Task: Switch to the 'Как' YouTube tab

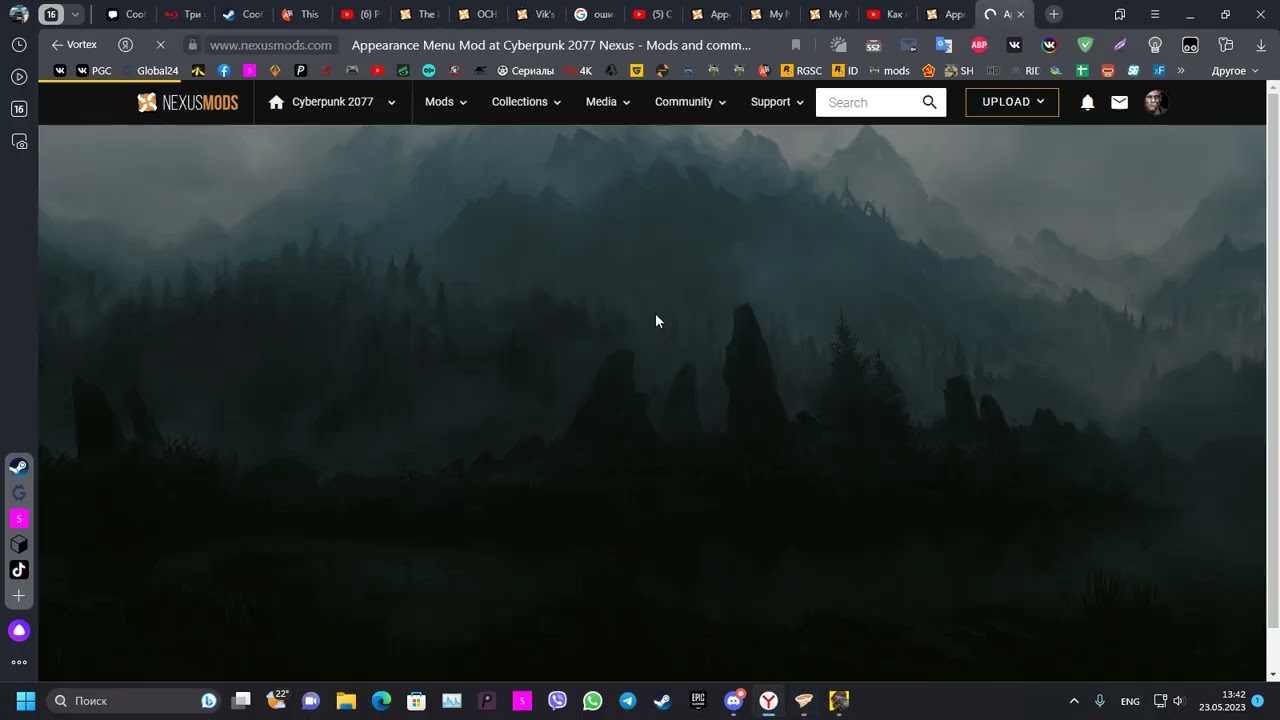Action: click(x=886, y=15)
